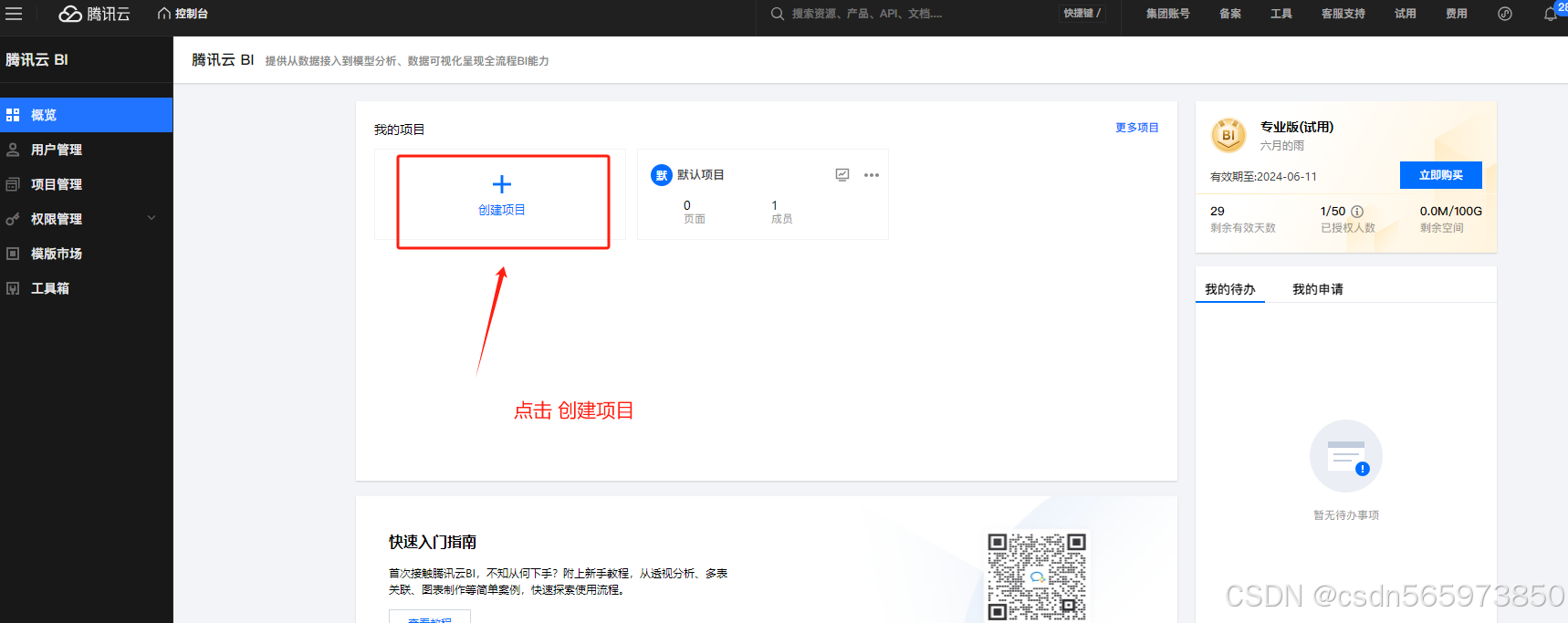1568x623 pixels.
Task: Open the 默认项目 three-dot more menu
Action: [x=872, y=175]
